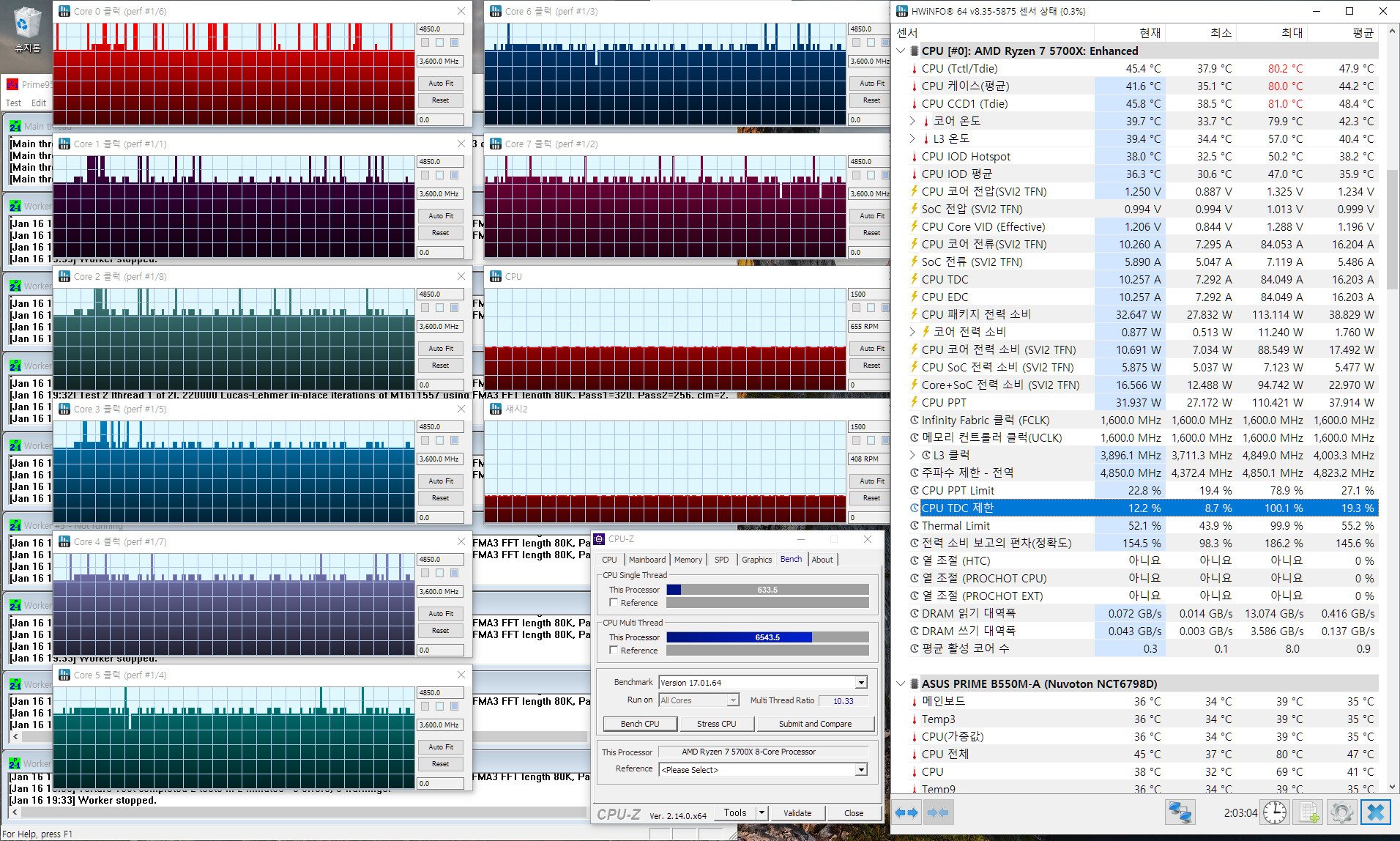Open the Recycle Bin on desktop
This screenshot has height=841, width=1400.
click(27, 29)
